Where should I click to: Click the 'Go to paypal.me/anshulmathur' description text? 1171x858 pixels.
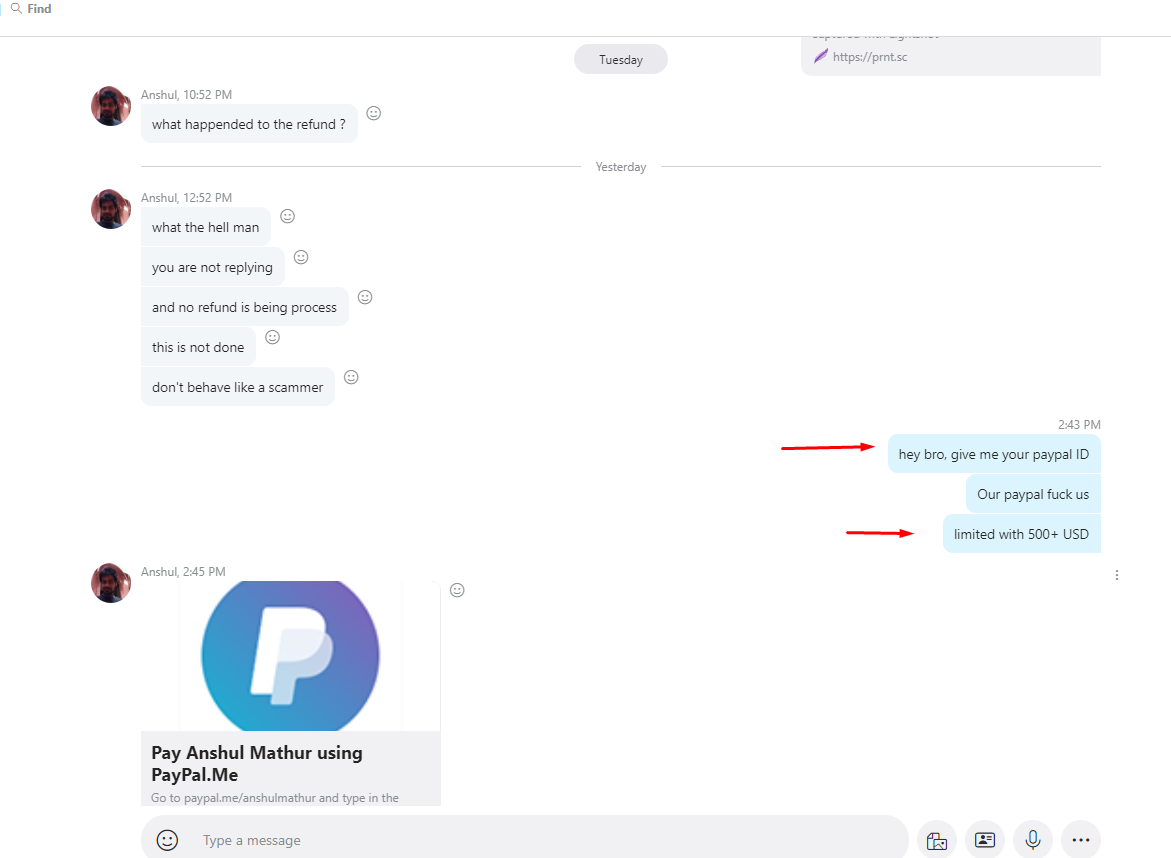(x=275, y=798)
